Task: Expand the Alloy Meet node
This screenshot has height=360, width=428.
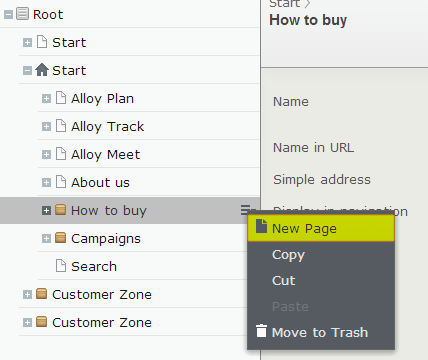Action: (46, 154)
